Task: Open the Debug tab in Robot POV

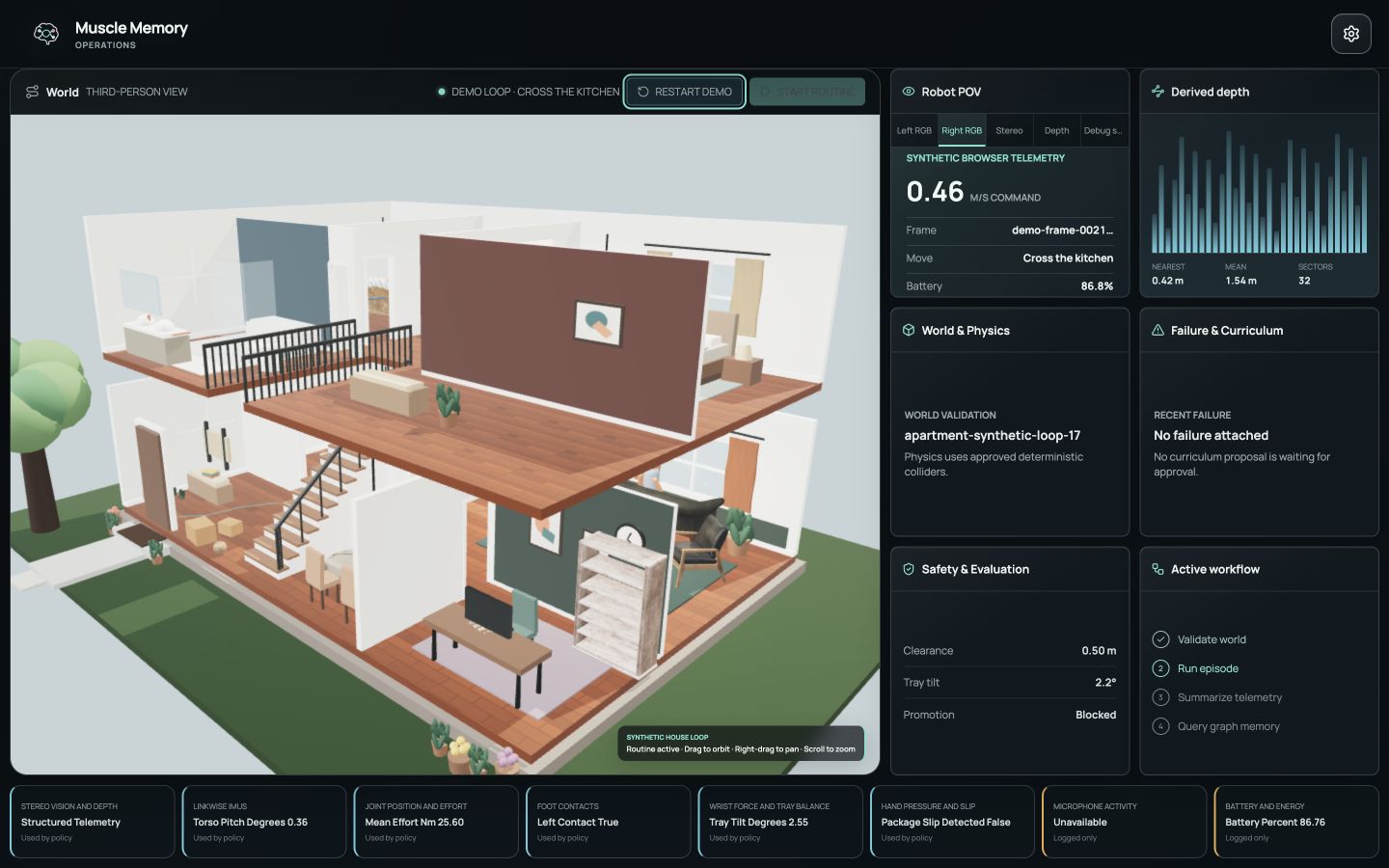Action: pos(1103,130)
